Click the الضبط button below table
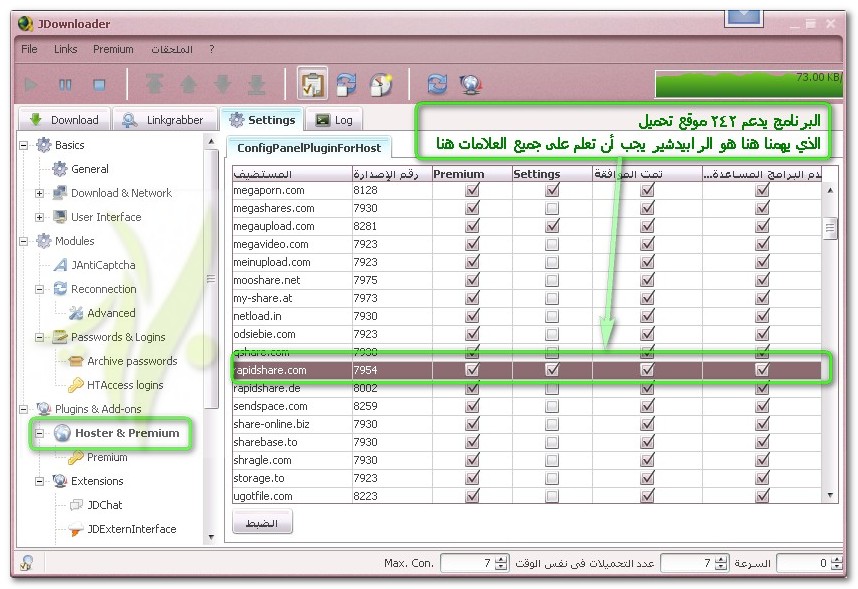 (262, 523)
